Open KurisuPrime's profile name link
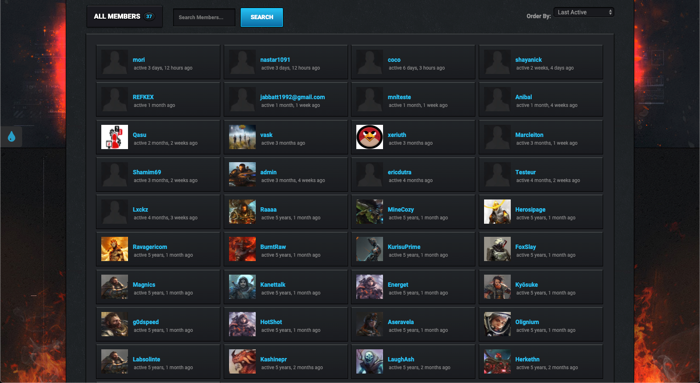Viewport: 700px width, 383px height. [x=404, y=247]
